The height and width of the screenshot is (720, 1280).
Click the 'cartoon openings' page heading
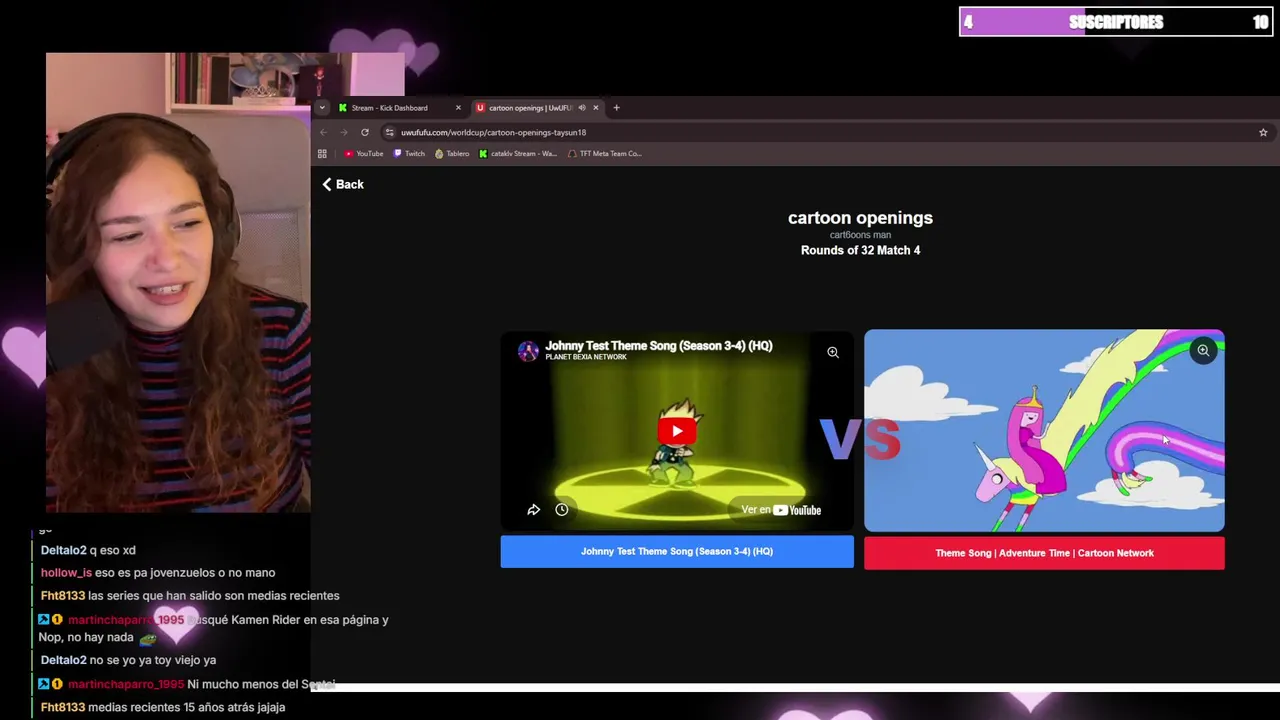860,218
